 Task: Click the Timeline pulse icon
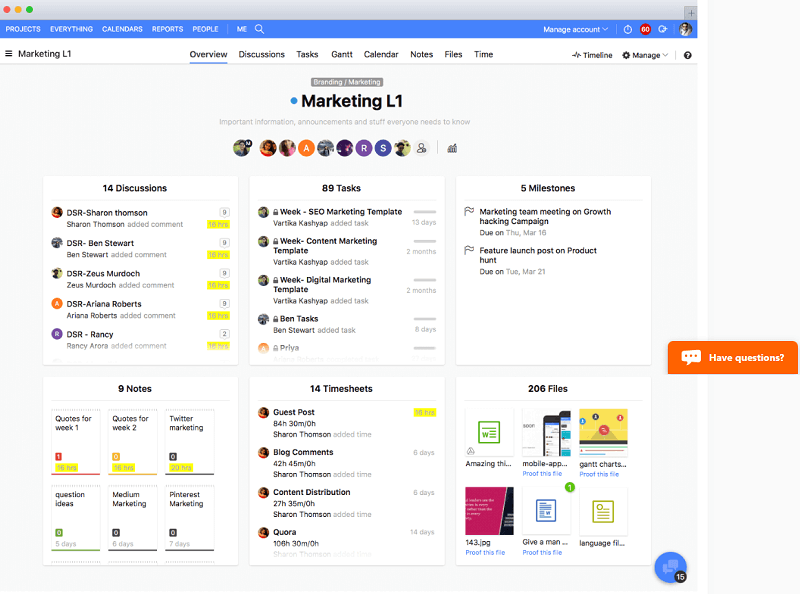click(x=576, y=55)
